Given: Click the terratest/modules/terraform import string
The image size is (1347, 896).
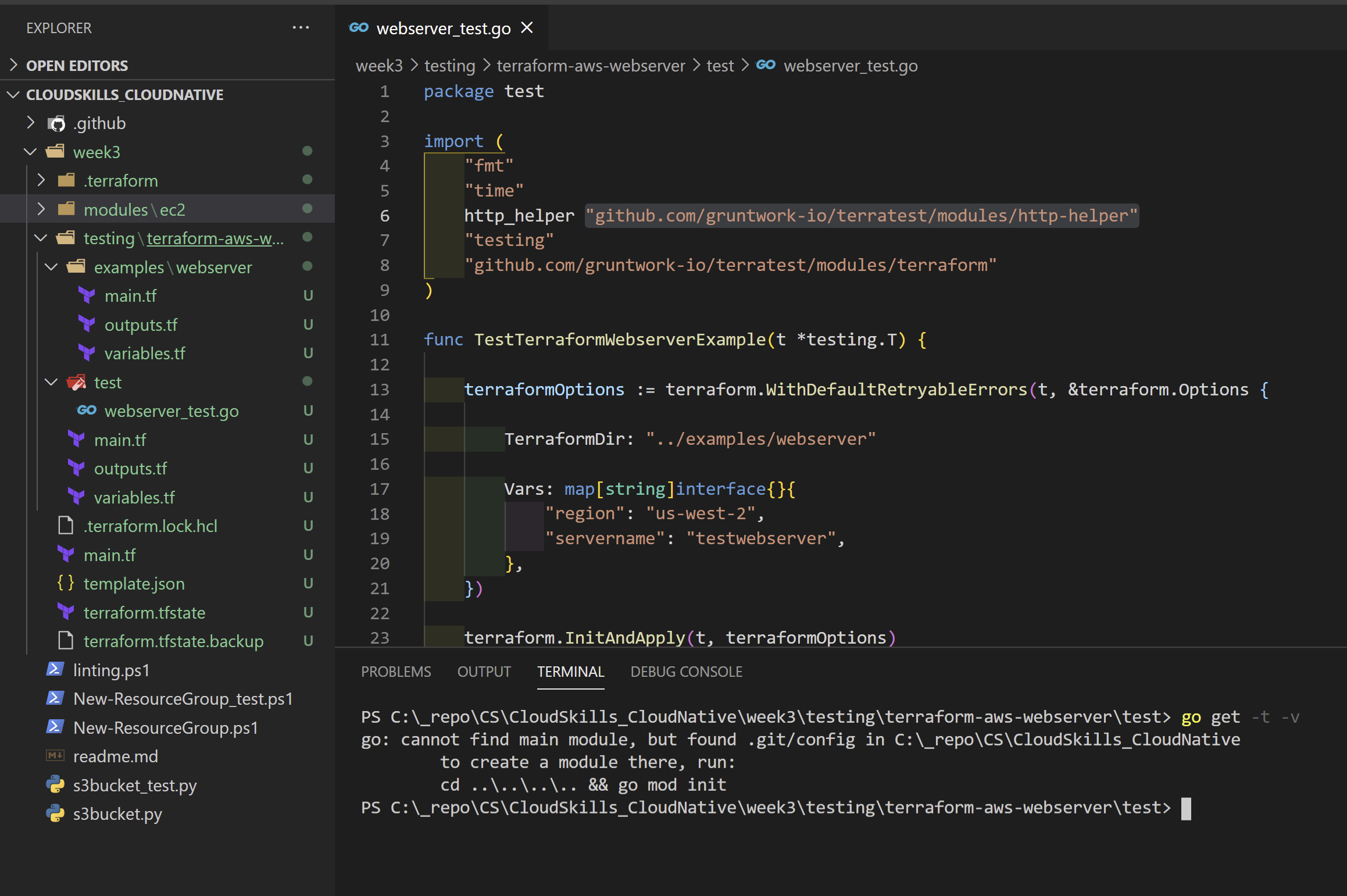Looking at the screenshot, I should point(730,265).
